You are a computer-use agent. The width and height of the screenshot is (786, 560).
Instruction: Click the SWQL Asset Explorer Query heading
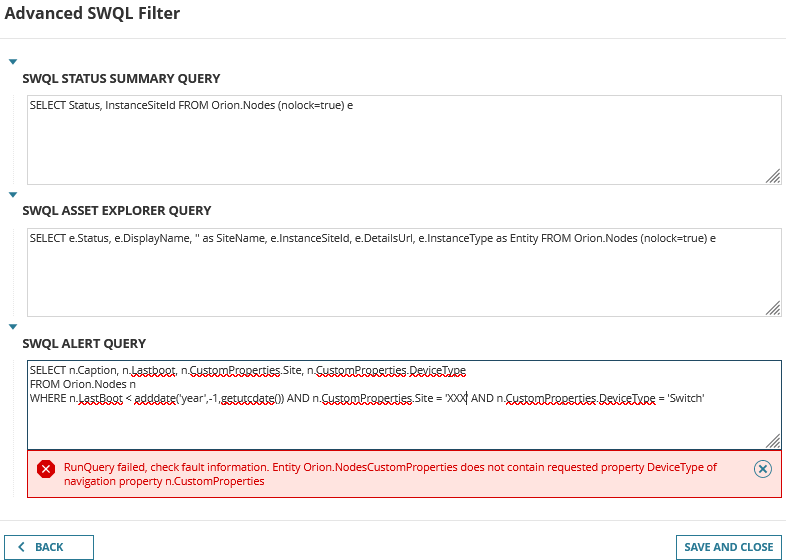click(117, 211)
